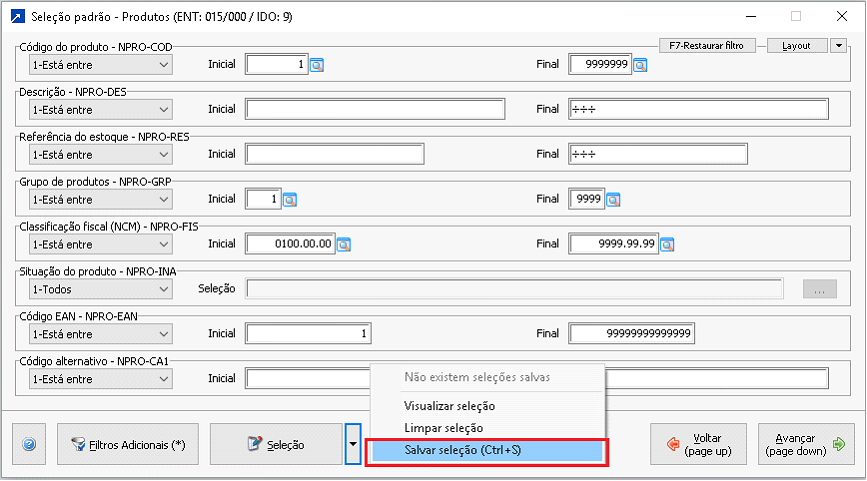867x481 pixels.
Task: Click the application icon in title bar
Action: pos(18,17)
